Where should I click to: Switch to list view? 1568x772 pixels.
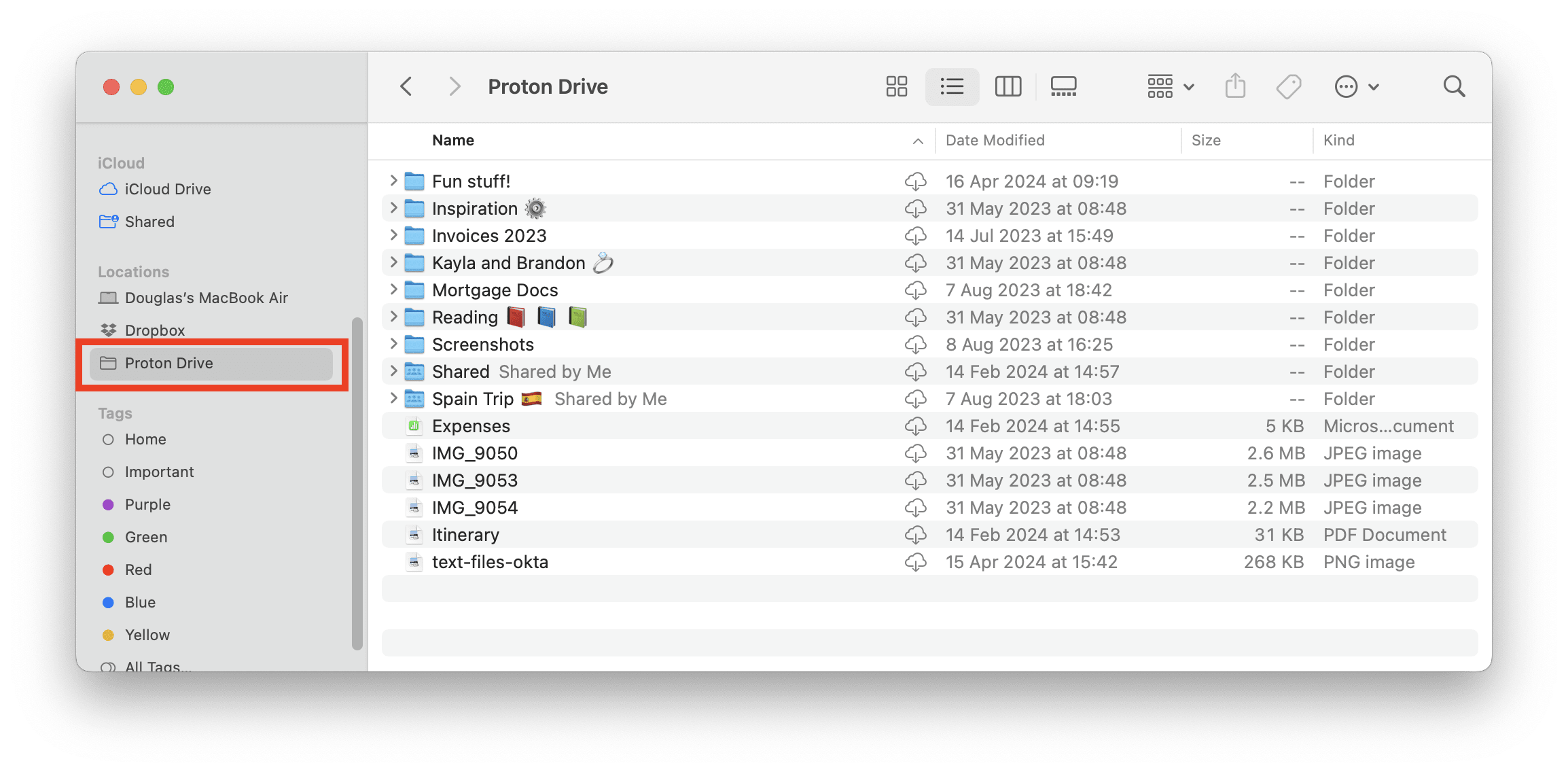[952, 86]
